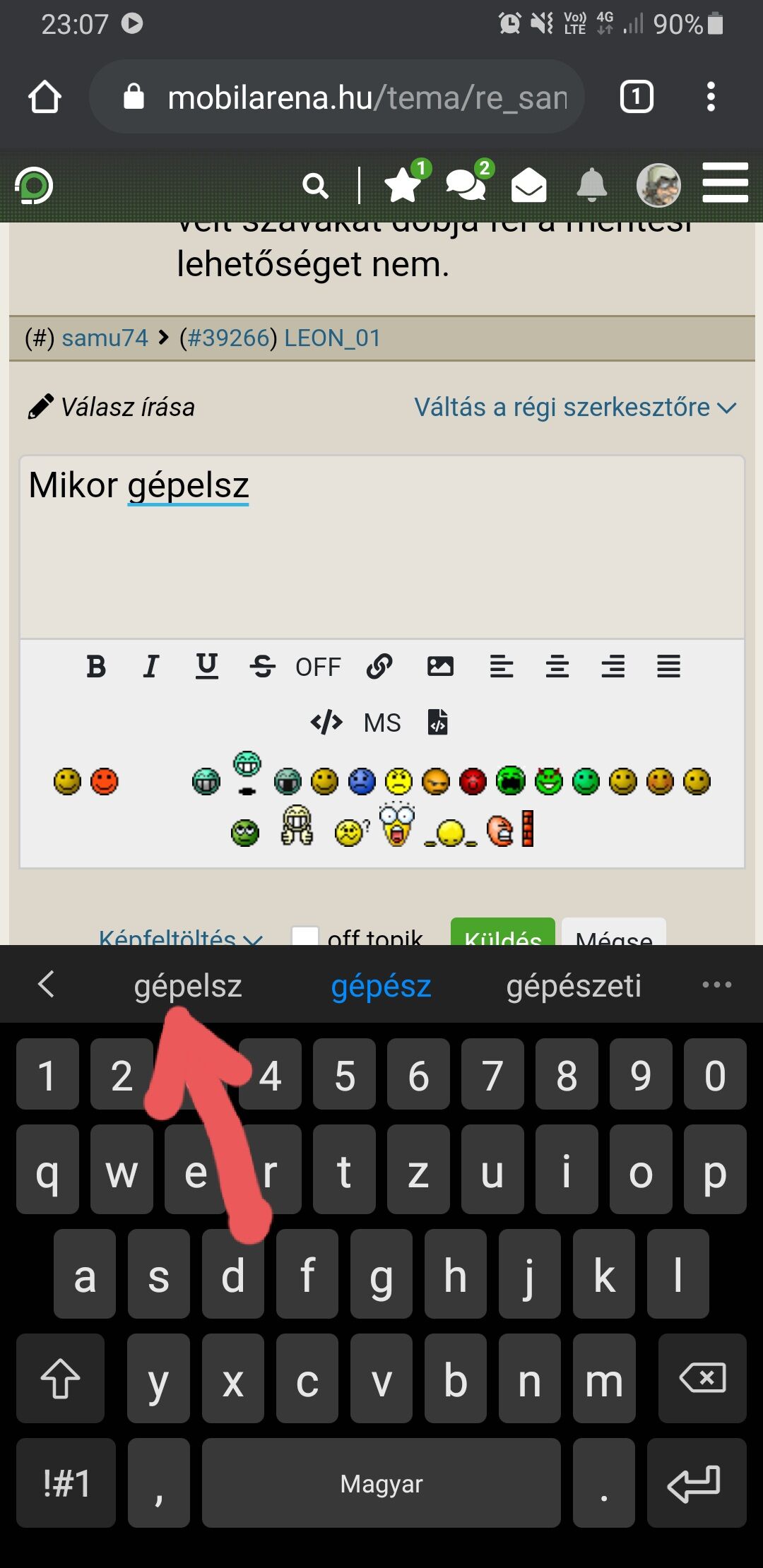Toggle bold formatting in the editor
The height and width of the screenshot is (1568, 763).
[x=96, y=666]
